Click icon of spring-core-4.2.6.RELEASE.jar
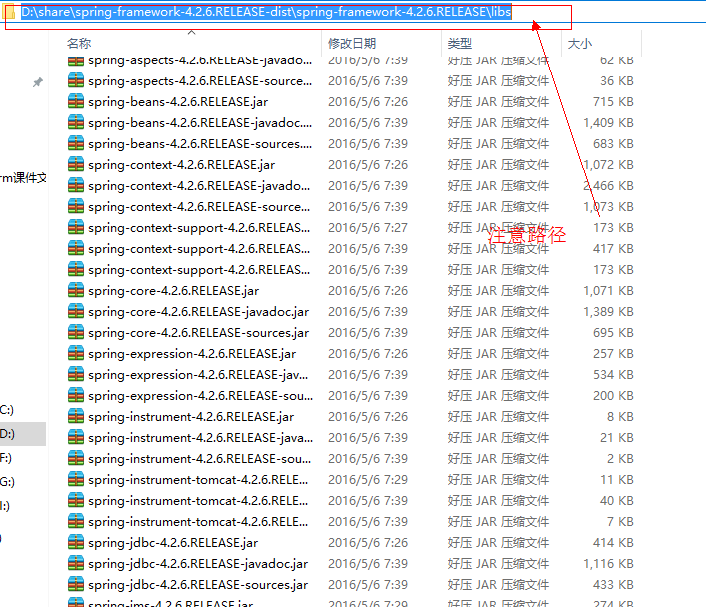The height and width of the screenshot is (607, 706). click(x=76, y=290)
